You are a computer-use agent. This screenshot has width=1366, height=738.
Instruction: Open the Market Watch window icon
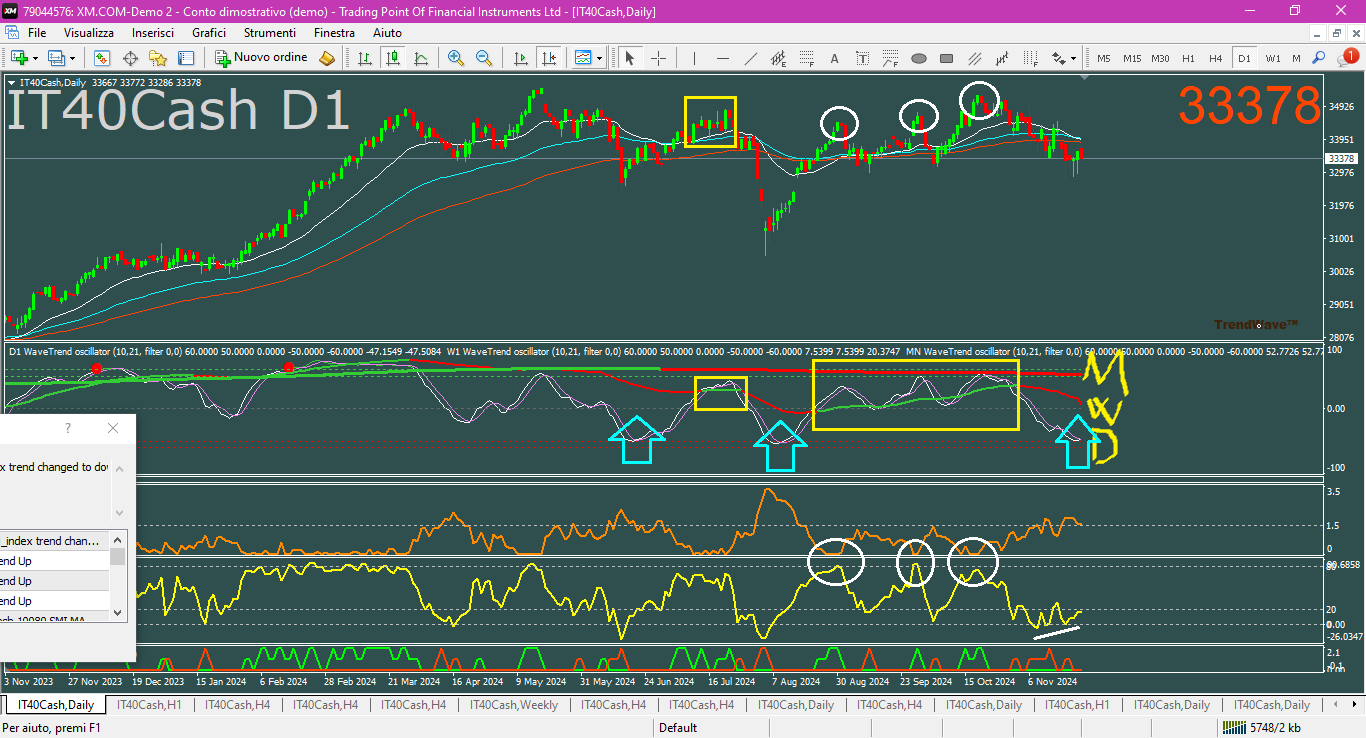[x=102, y=58]
